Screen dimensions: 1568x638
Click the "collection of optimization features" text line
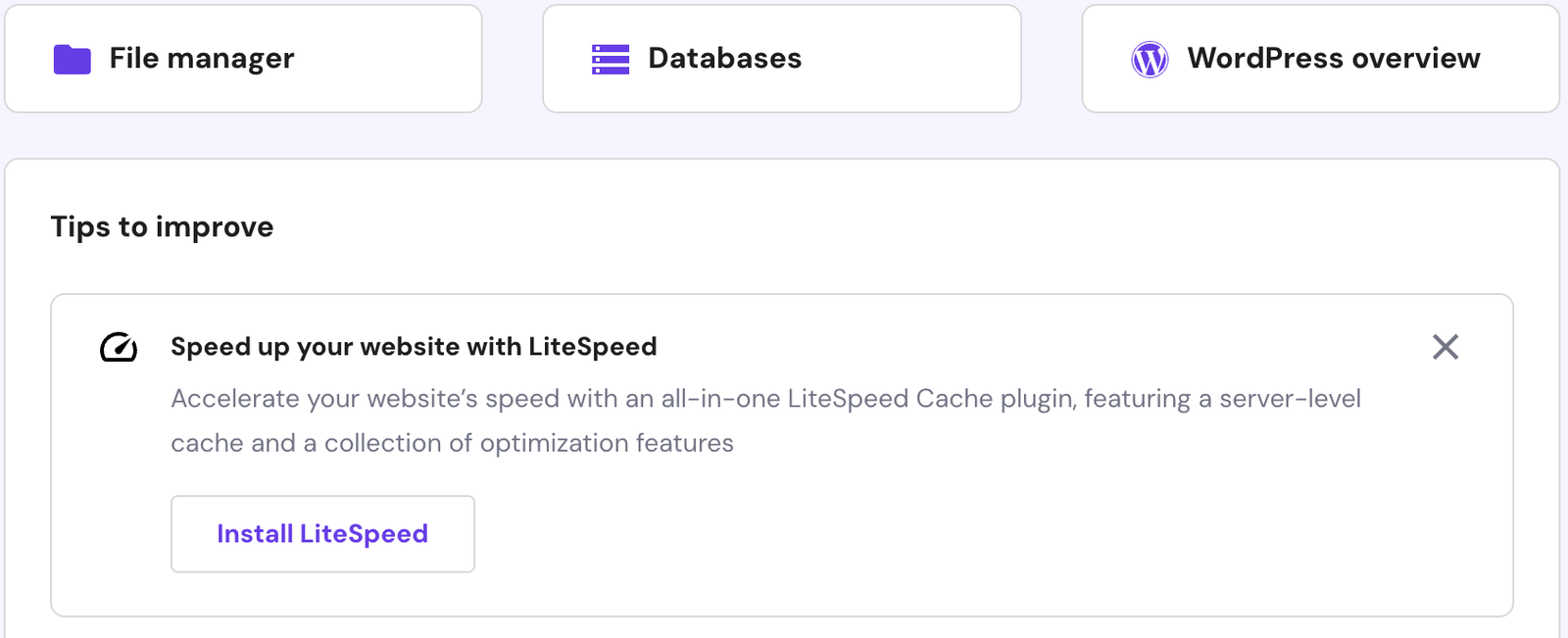point(529,443)
